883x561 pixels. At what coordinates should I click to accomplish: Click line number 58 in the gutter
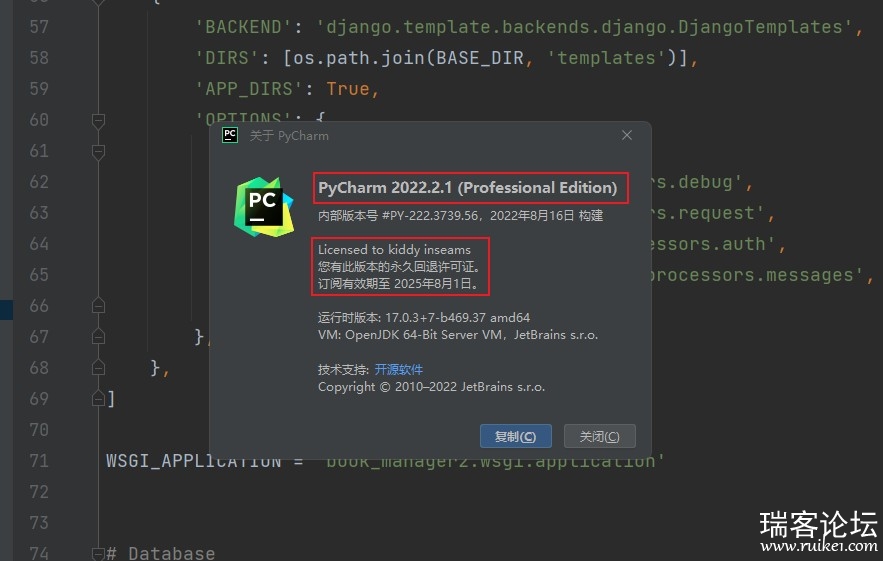pos(39,58)
